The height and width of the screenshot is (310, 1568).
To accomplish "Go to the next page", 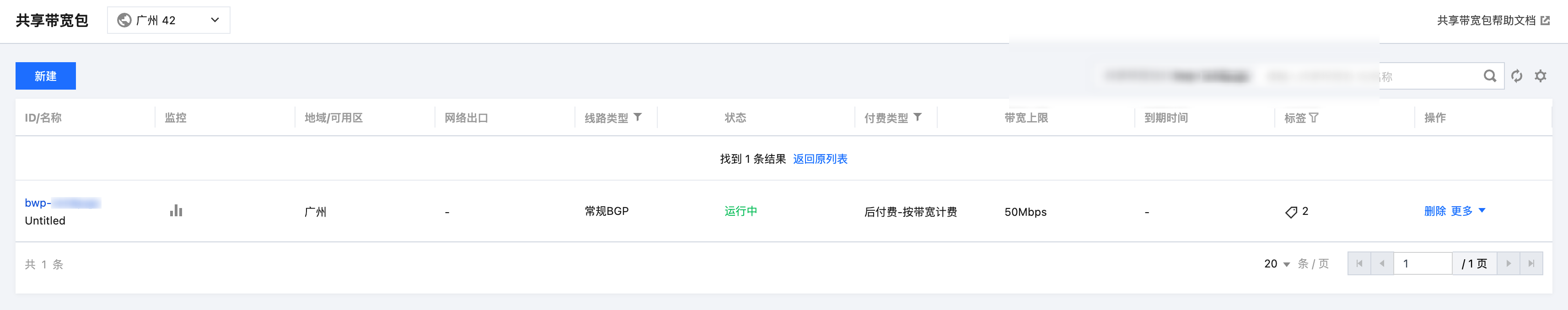I will tap(1509, 264).
